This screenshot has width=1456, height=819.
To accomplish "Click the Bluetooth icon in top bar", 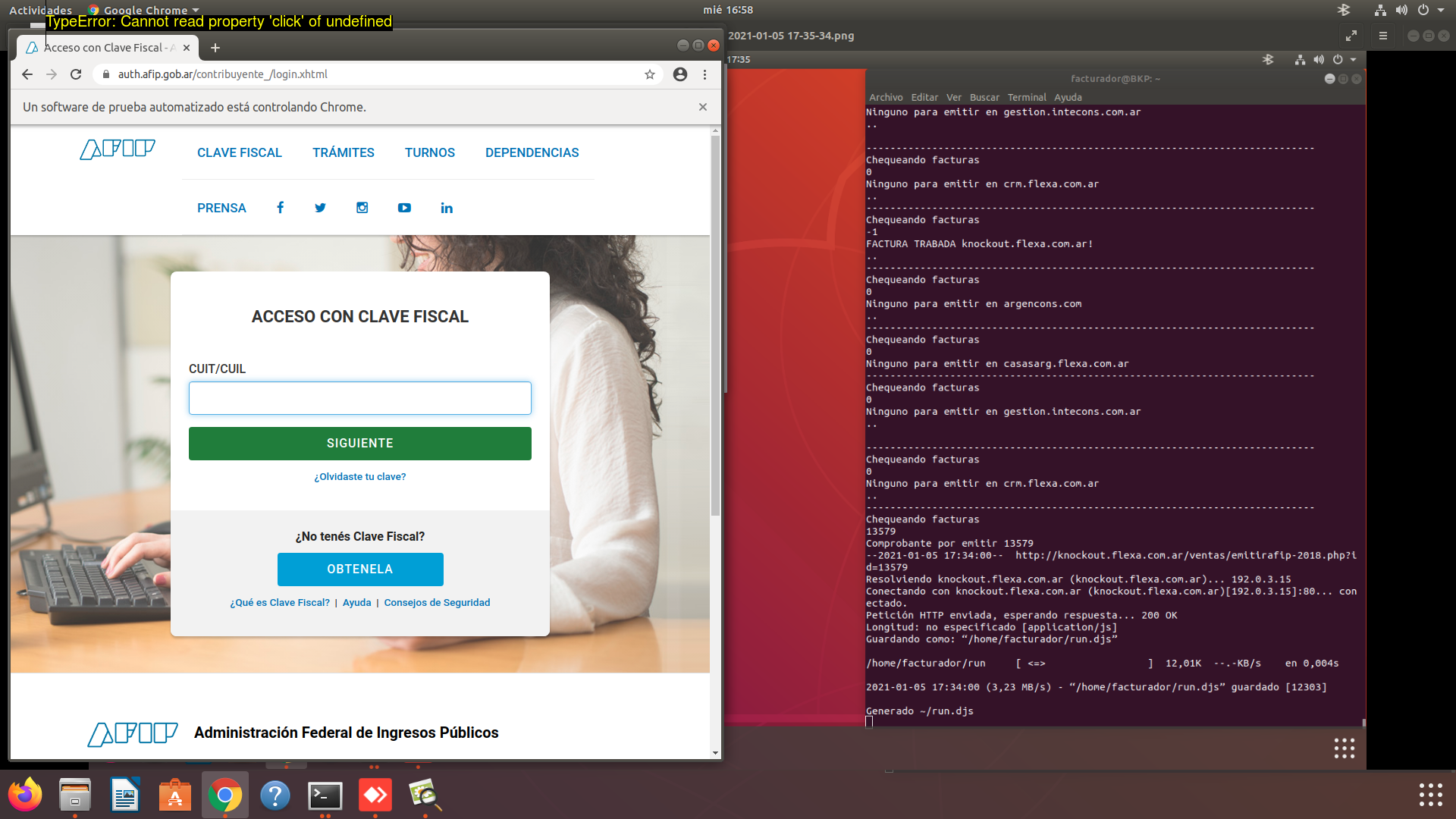I will pyautogui.click(x=1344, y=10).
